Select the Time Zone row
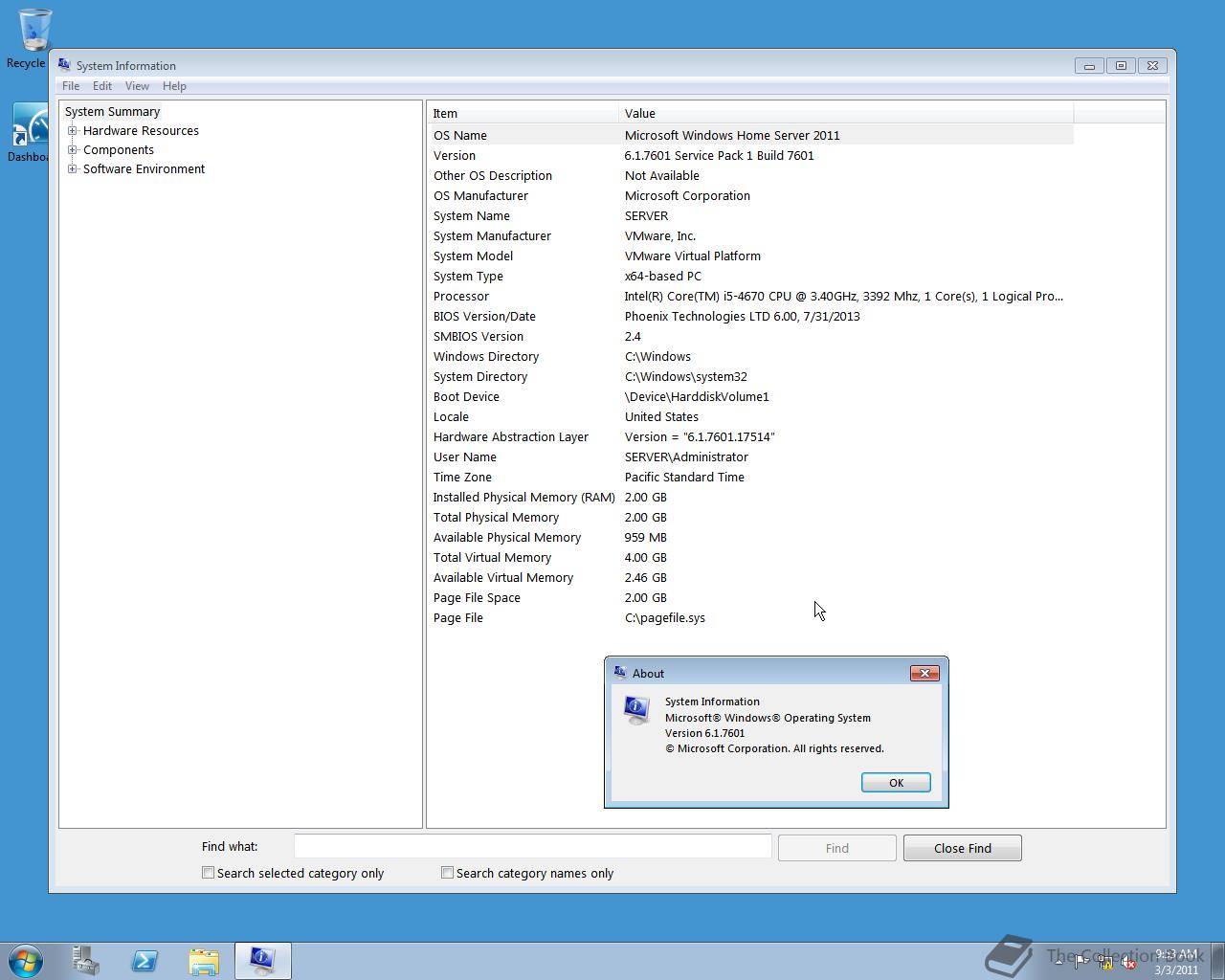 point(750,477)
